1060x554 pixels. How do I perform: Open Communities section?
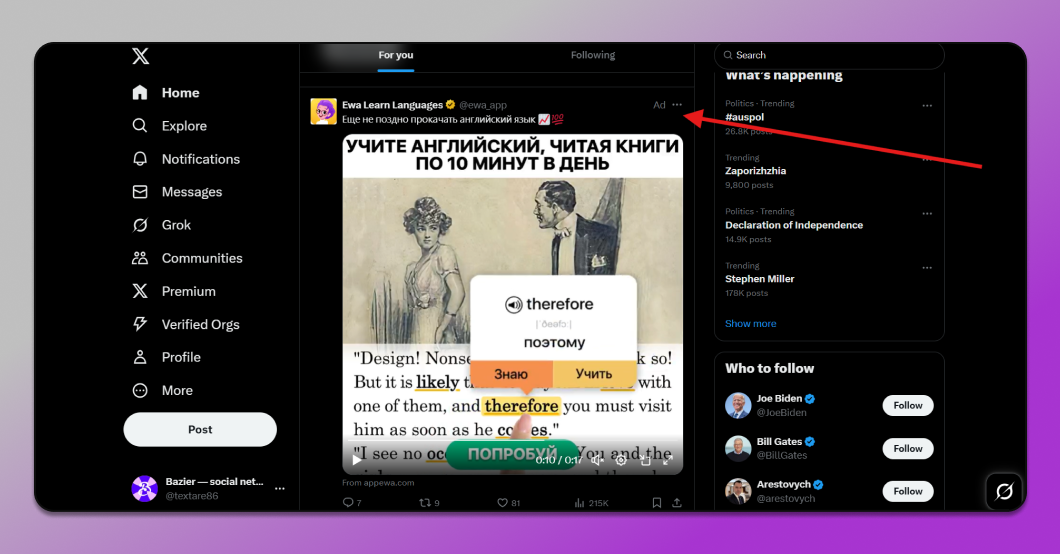pos(187,258)
